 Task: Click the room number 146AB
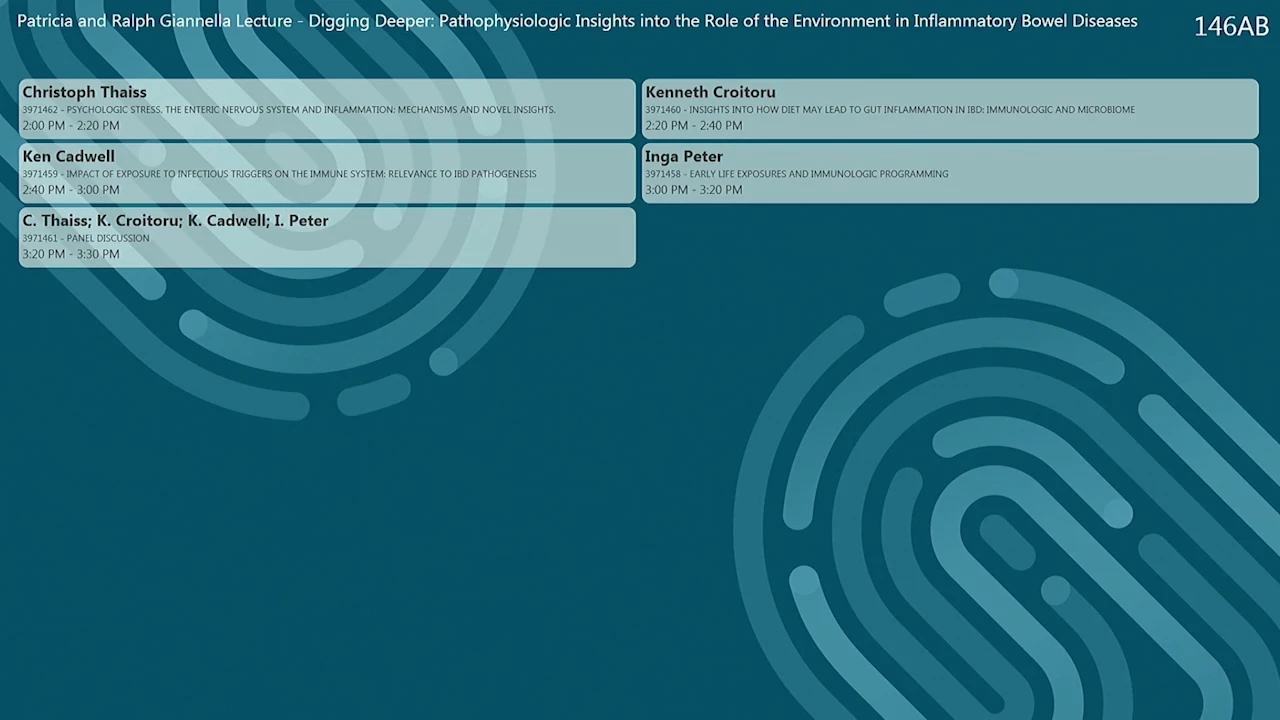[x=1231, y=27]
